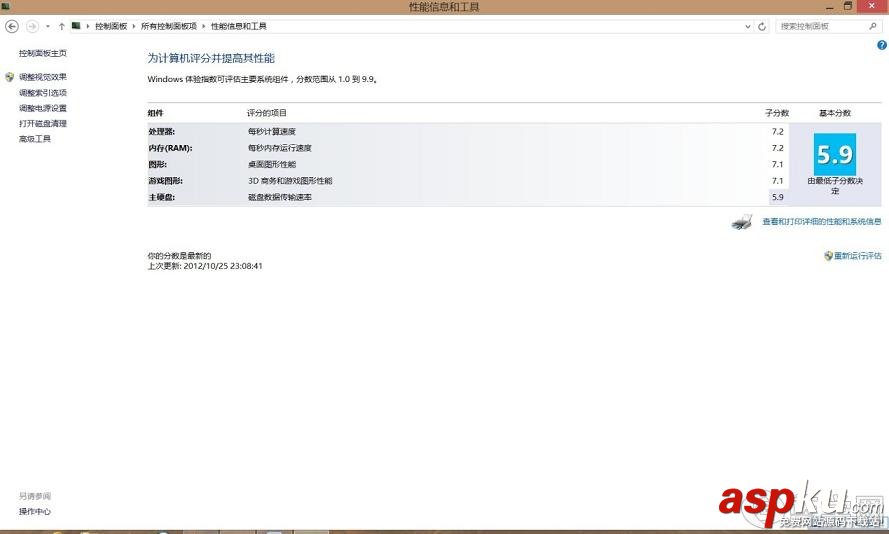This screenshot has height=534, width=889.
Task: Expand chevron after 所有控制面板项 breadcrumb
Action: coord(204,26)
